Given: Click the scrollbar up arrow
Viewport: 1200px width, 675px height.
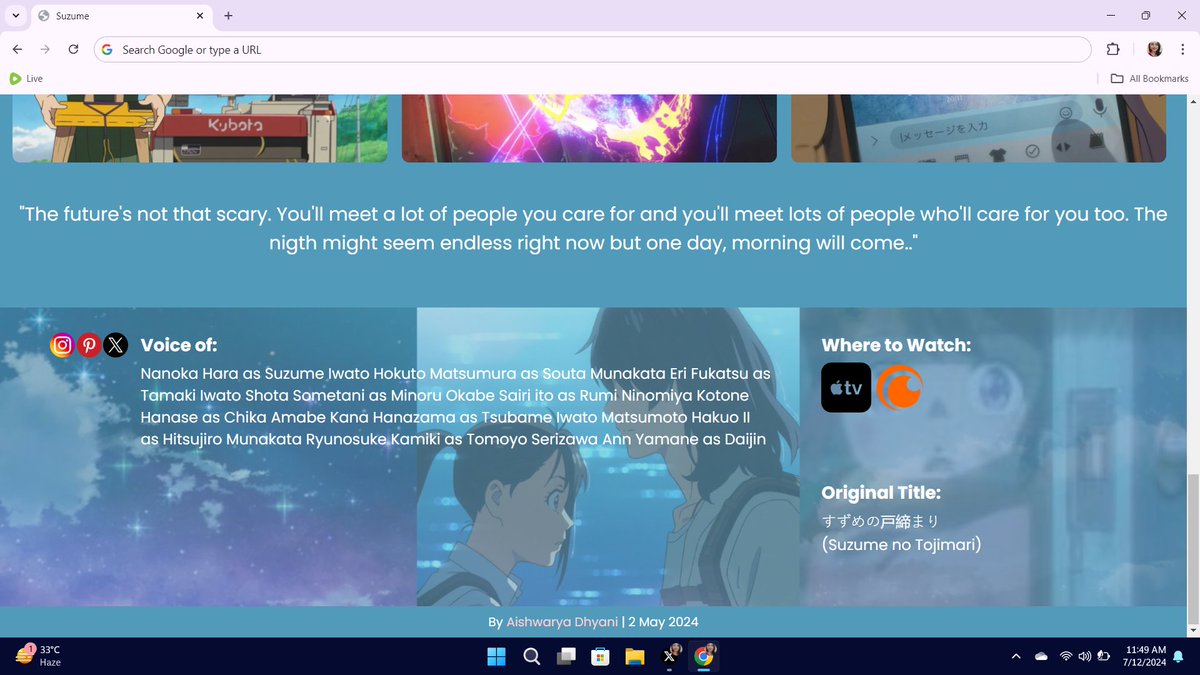Looking at the screenshot, I should 1192,101.
